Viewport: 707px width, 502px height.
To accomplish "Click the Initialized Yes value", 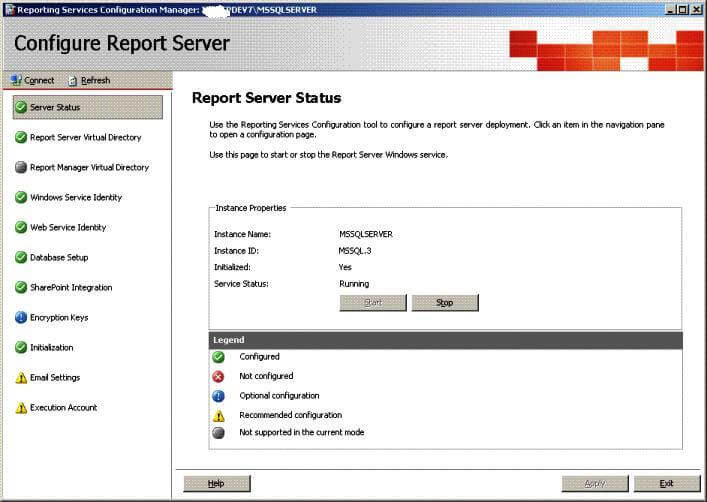I will [345, 267].
